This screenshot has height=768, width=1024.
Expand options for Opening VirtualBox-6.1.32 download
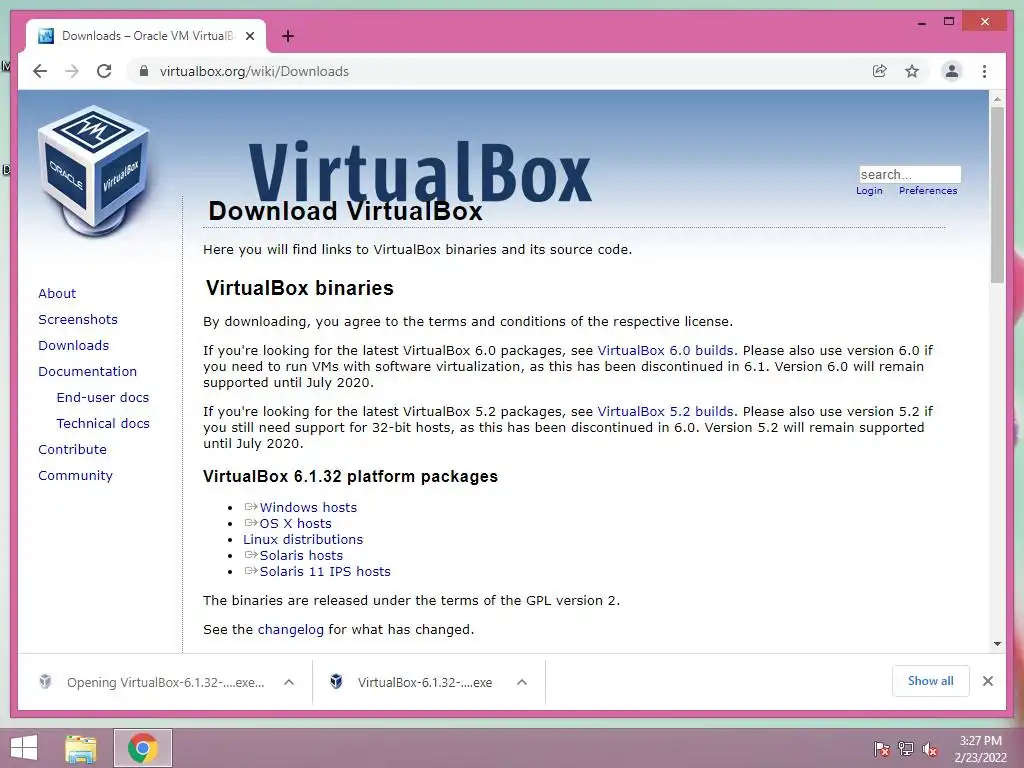point(289,682)
